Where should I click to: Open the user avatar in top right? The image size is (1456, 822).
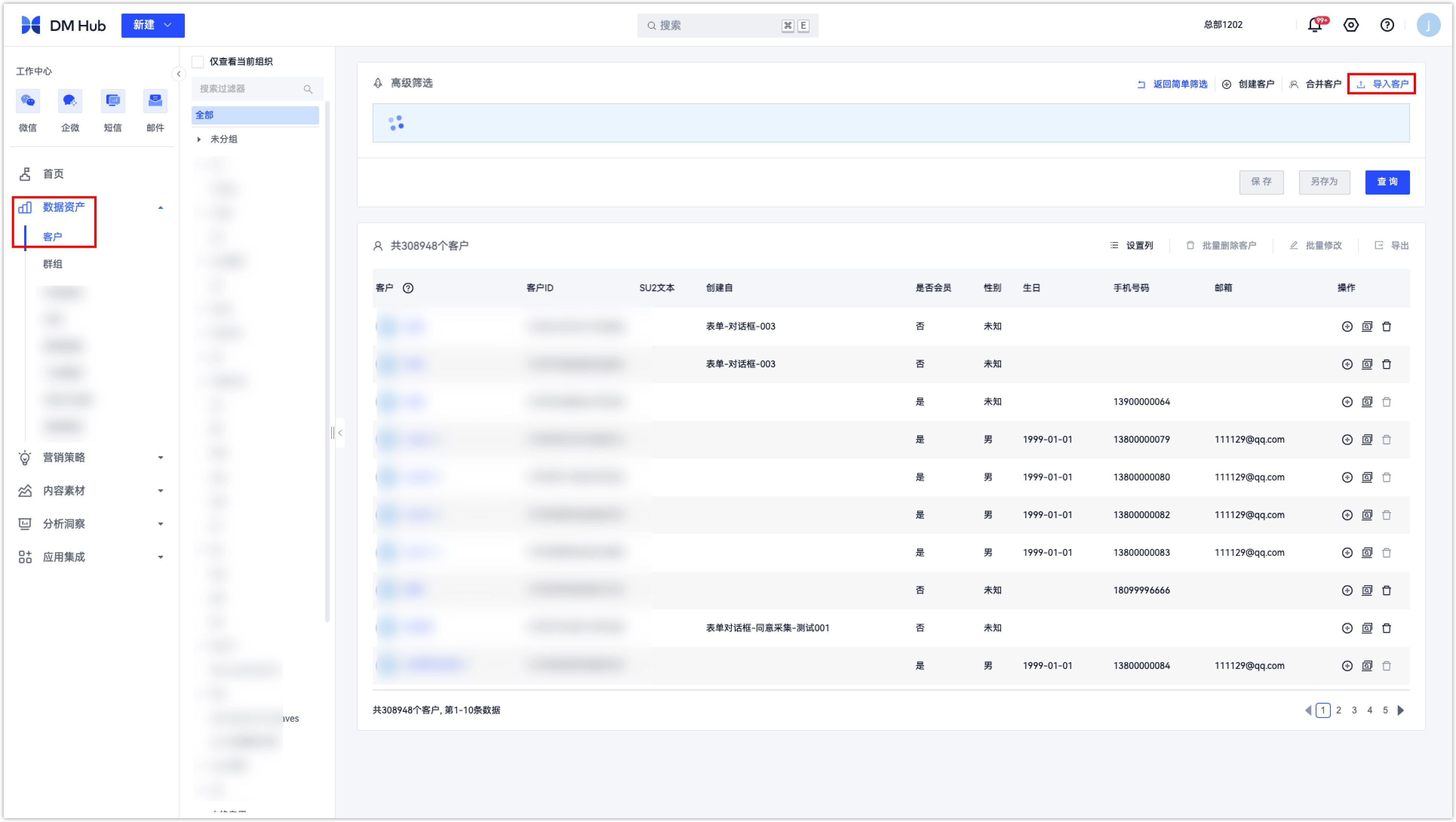pos(1428,25)
